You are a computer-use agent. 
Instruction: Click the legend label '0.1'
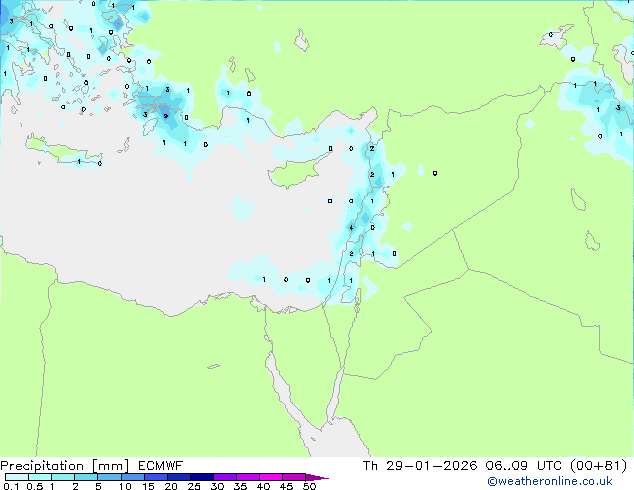click(x=11, y=486)
